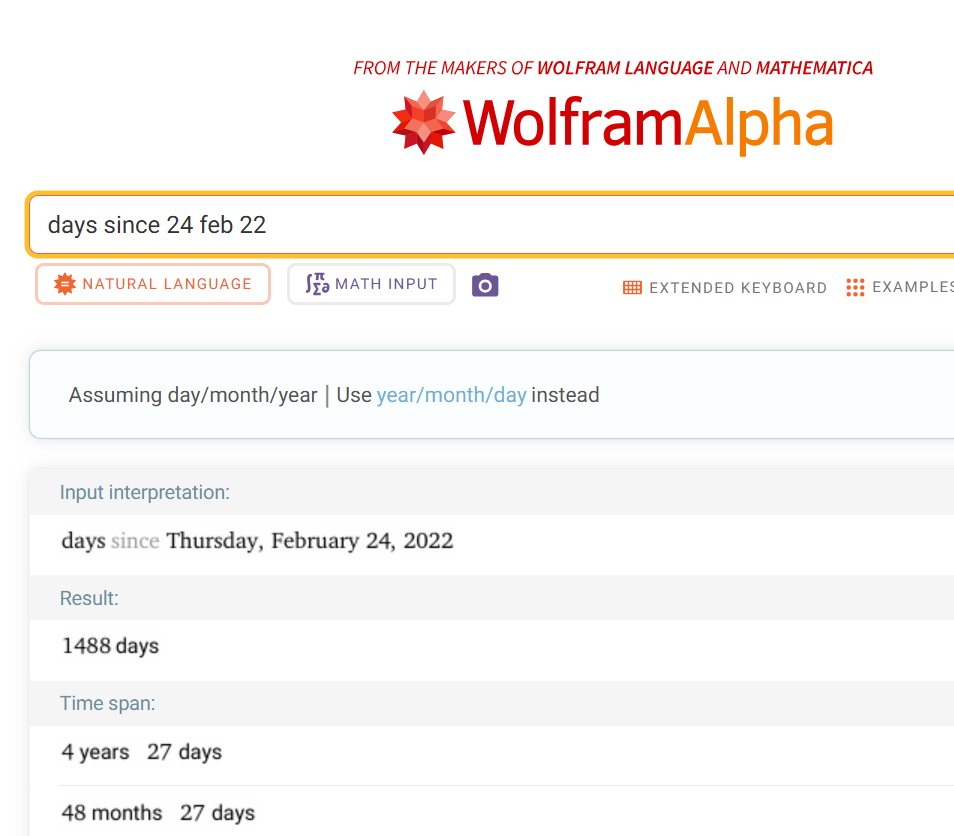Open the Examples link
Viewport: 954px width, 836px height.
[899, 287]
